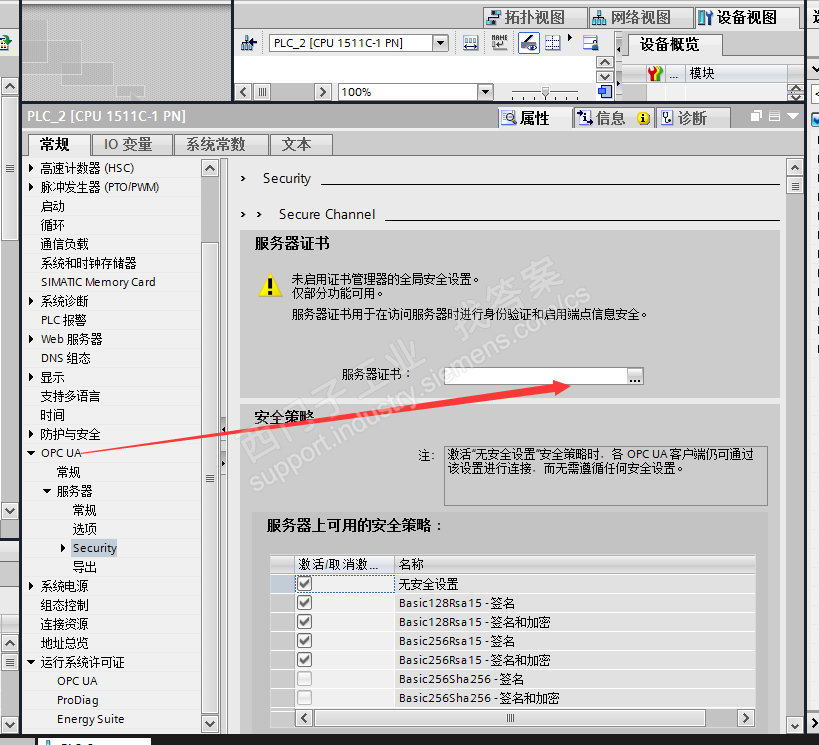Image resolution: width=819 pixels, height=745 pixels.
Task: Open the 系统常数 tab
Action: coord(221,145)
